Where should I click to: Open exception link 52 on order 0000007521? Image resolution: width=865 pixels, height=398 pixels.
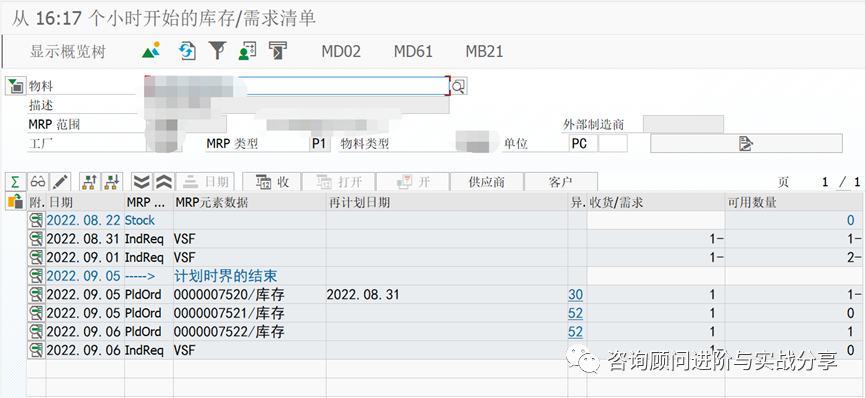point(575,313)
